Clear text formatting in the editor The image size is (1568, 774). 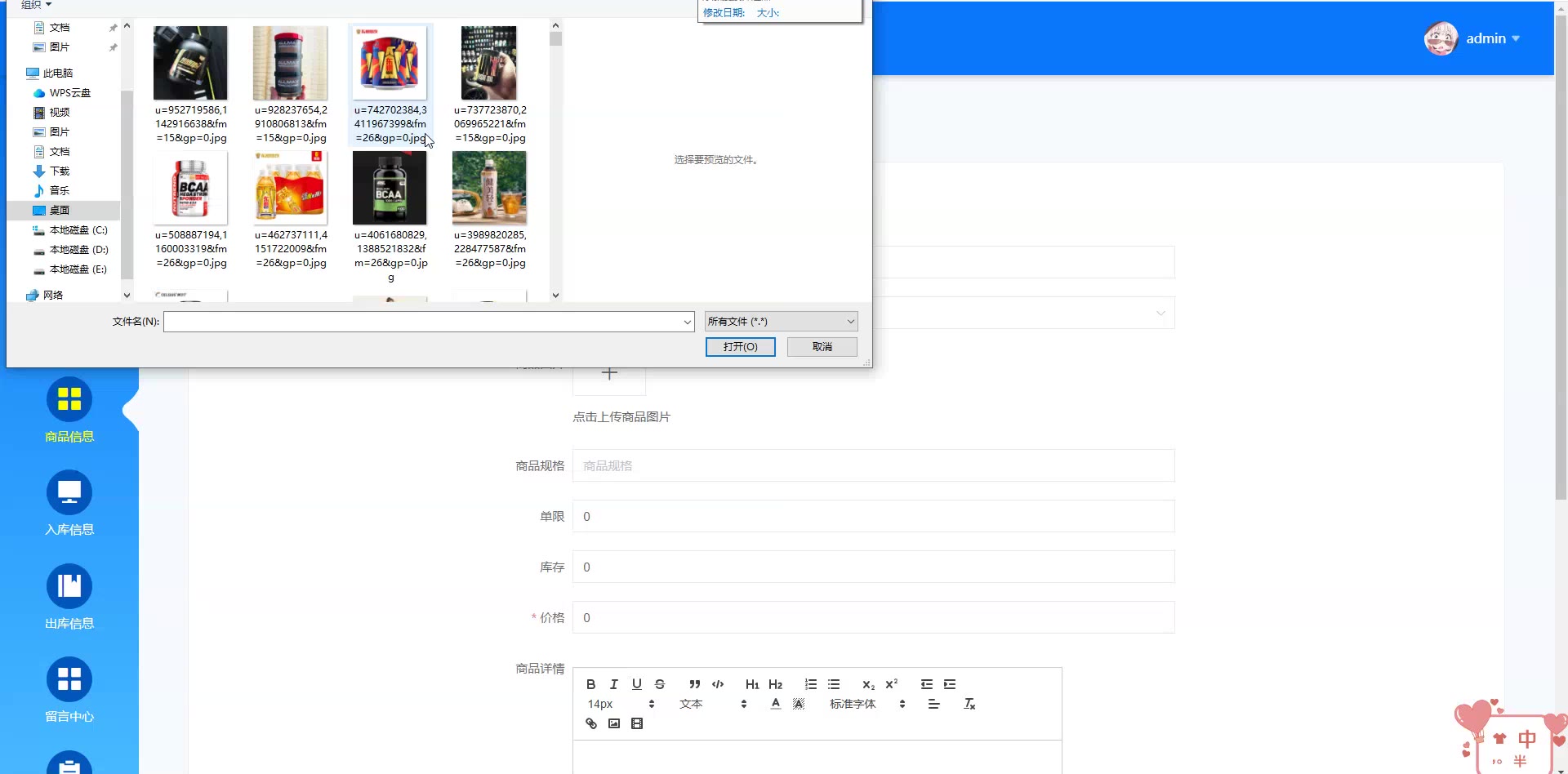pos(969,704)
